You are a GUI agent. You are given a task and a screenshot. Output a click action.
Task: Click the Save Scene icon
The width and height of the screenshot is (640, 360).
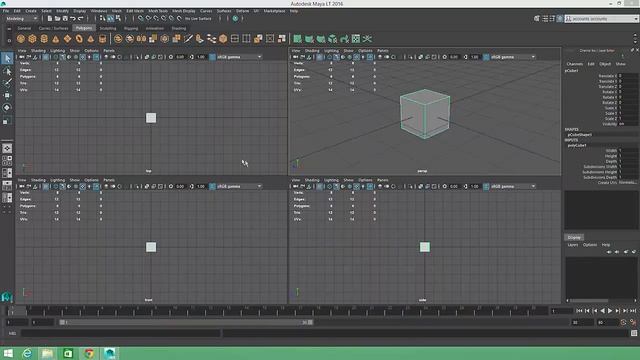[65, 18]
